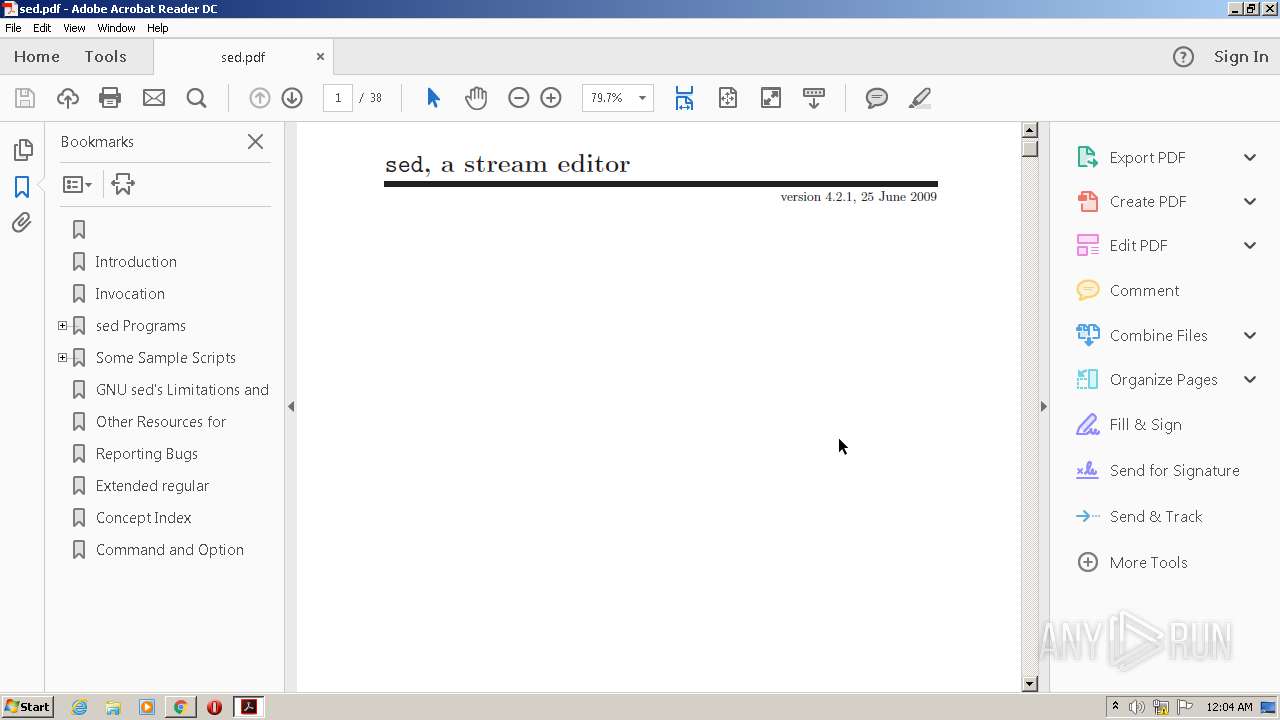The height and width of the screenshot is (720, 1280).
Task: Click the volume speaker tray icon
Action: tap(1137, 707)
